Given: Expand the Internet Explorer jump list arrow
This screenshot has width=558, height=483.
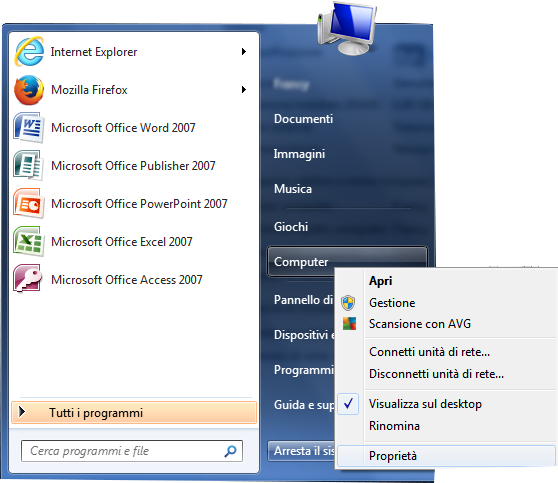Looking at the screenshot, I should 244,52.
